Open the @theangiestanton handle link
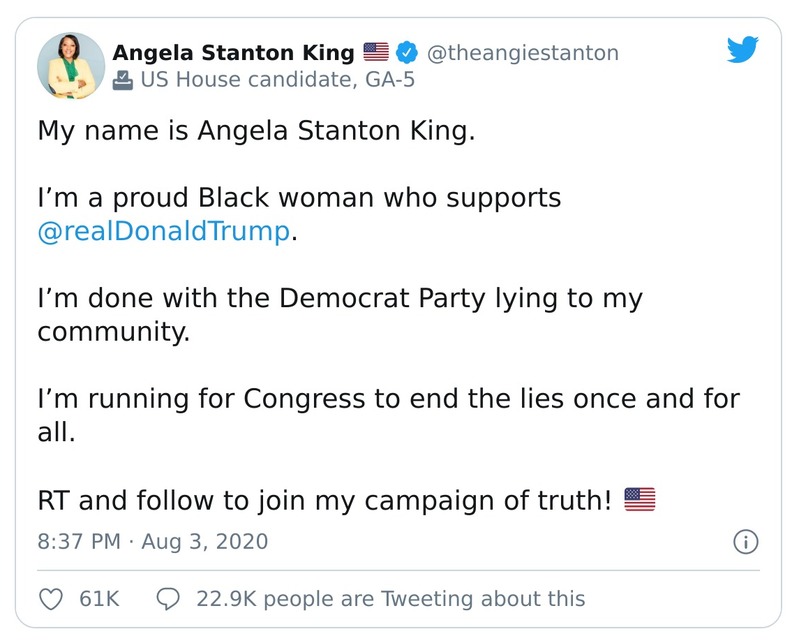 523,53
